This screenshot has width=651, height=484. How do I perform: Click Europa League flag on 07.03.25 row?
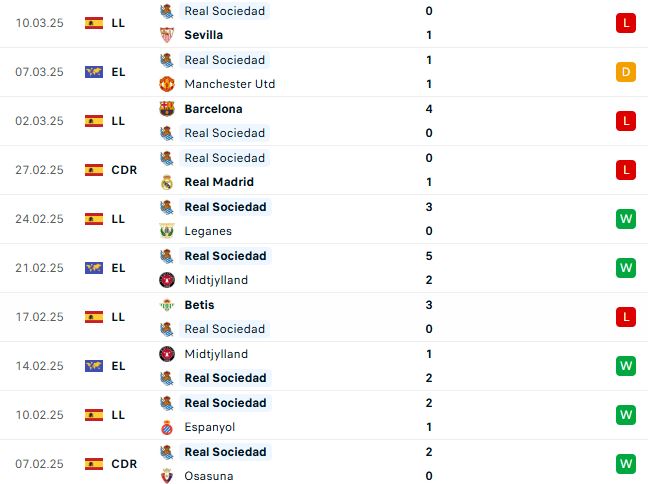pos(94,72)
